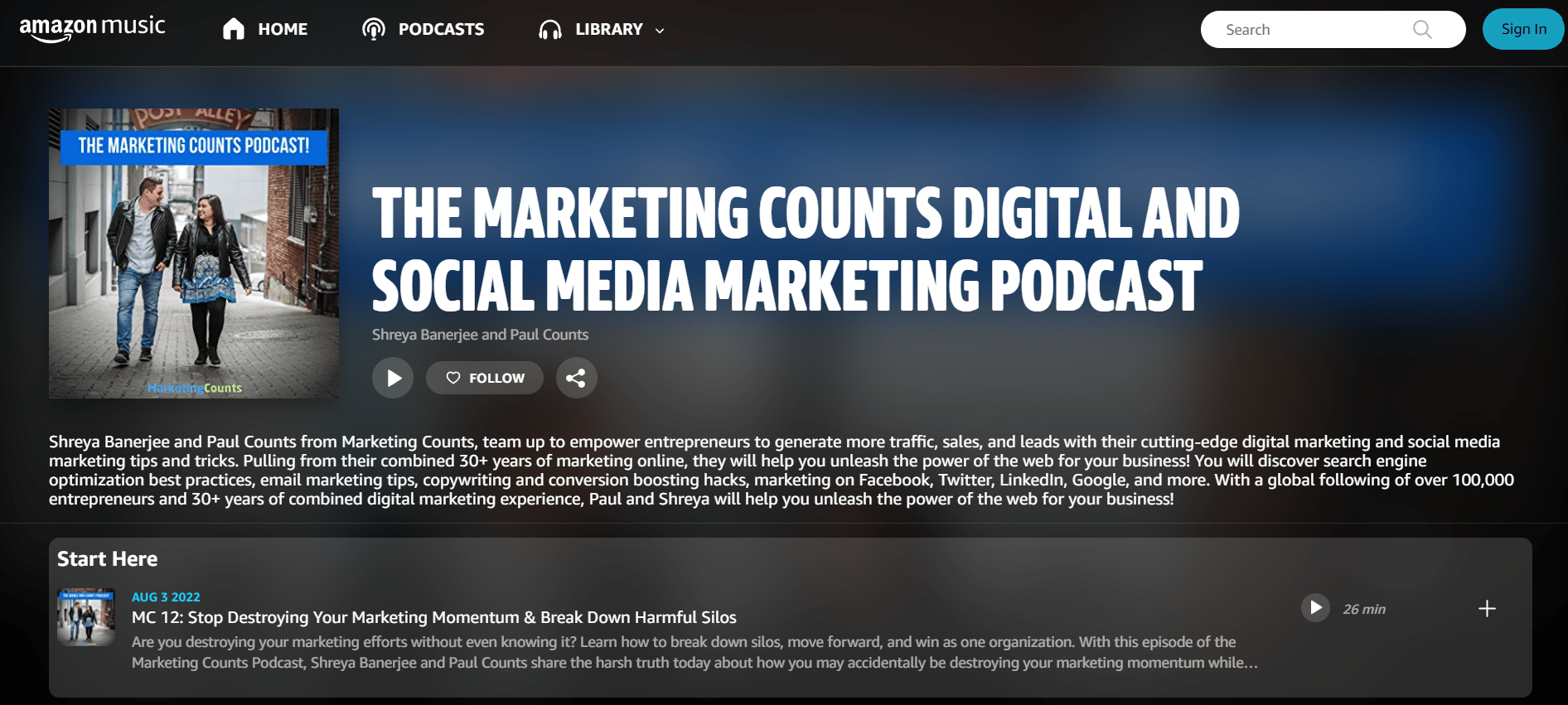Go to the HOME navigation item
Viewport: 1568px width, 705px height.
283,29
